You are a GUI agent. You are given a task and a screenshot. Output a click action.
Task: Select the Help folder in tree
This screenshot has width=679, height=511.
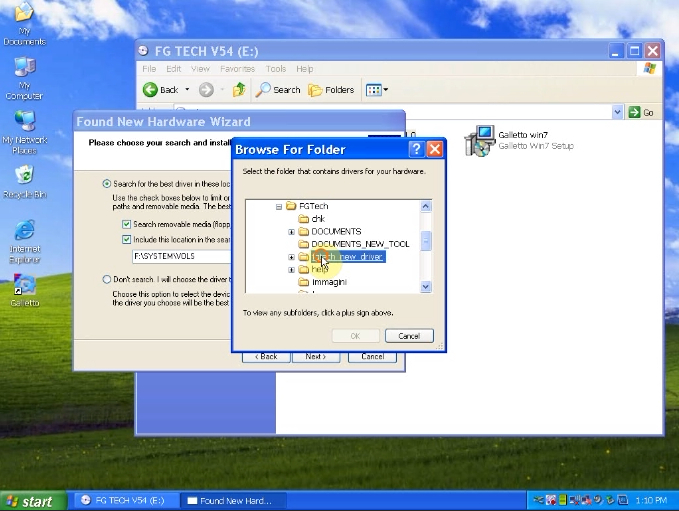[320, 269]
